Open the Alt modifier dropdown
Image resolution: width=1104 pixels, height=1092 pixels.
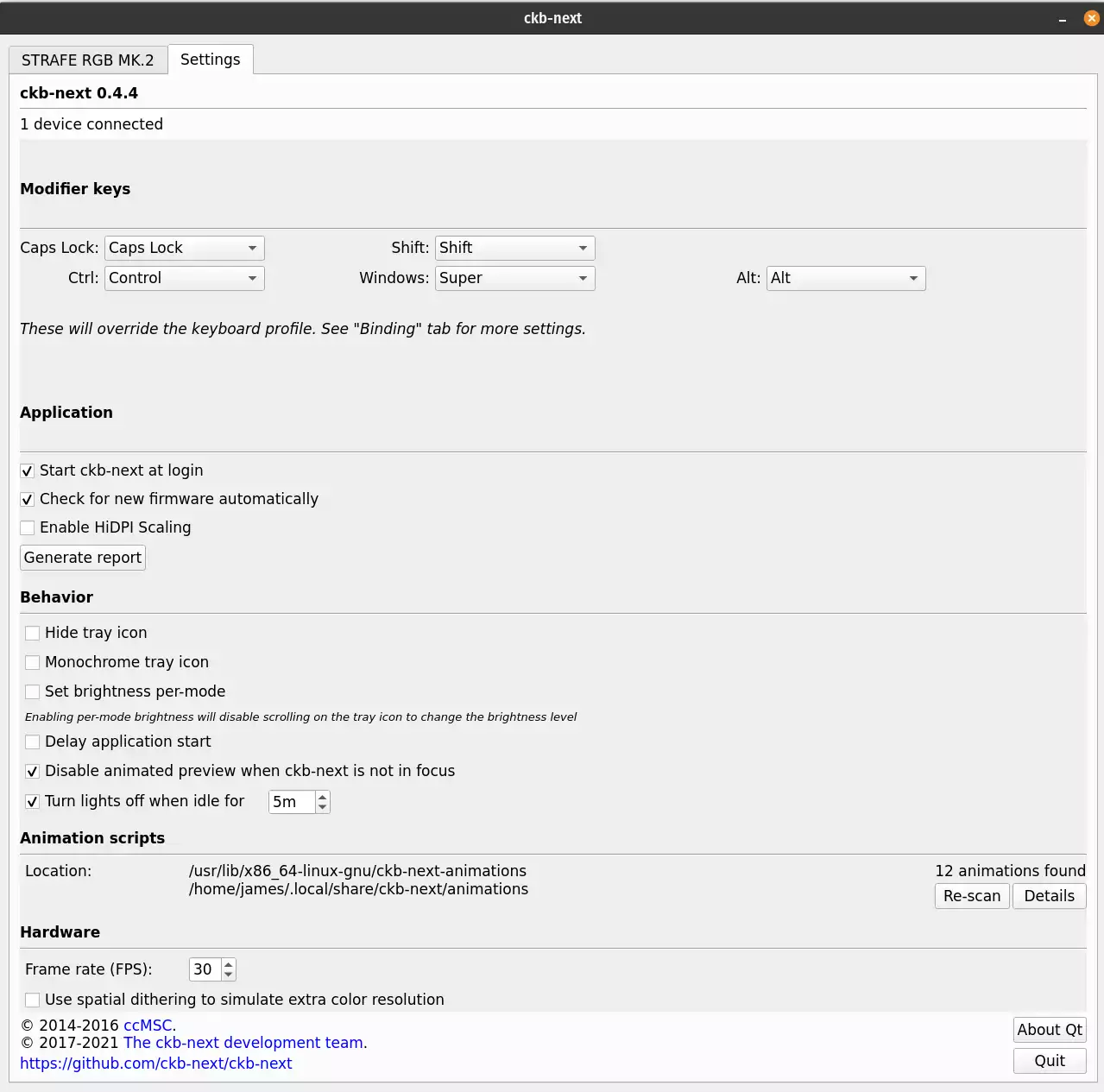click(846, 278)
